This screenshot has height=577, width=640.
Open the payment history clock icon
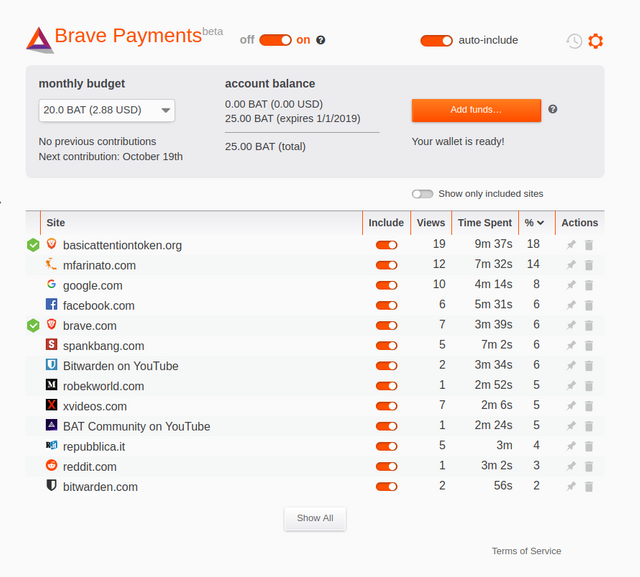point(574,41)
